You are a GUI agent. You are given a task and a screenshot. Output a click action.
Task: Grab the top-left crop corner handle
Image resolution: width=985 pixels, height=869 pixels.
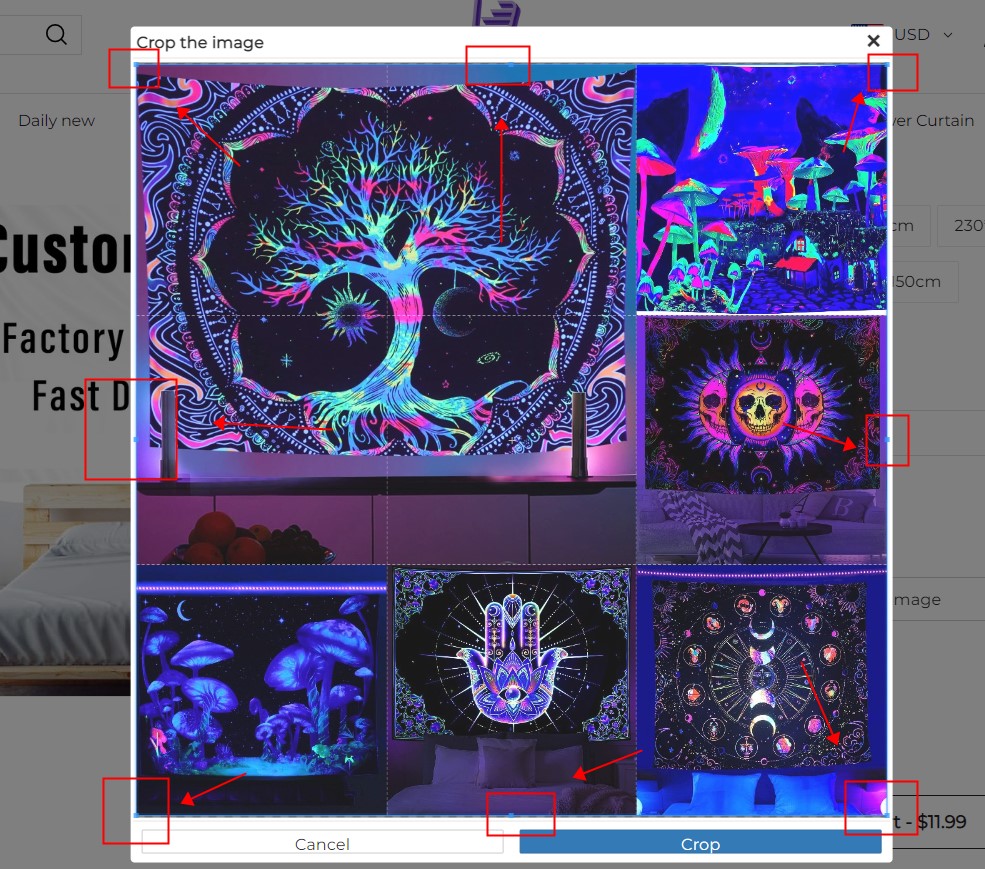point(136,64)
